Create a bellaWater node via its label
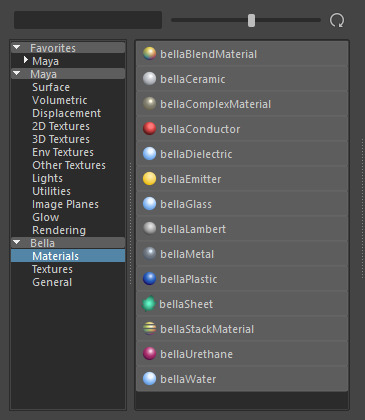This screenshot has height=420, width=365. pos(188,379)
